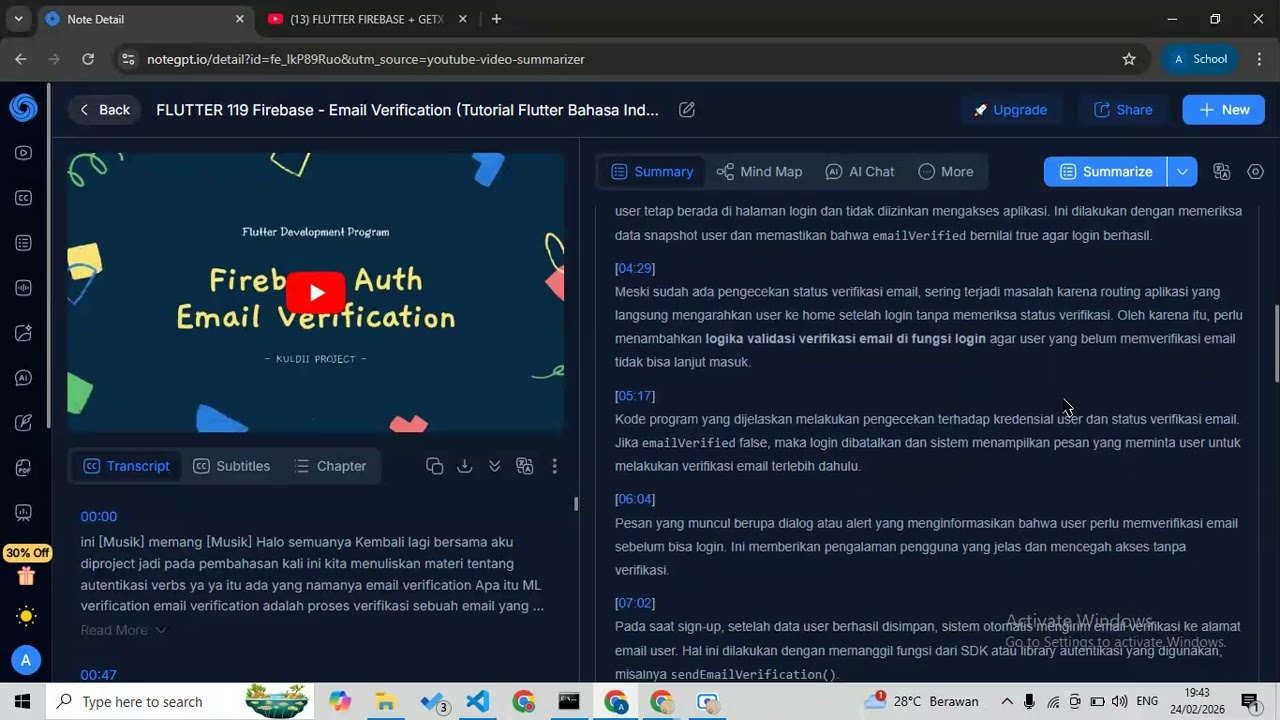The image size is (1280, 720).
Task: Open the Summarize dropdown arrow
Action: tap(1182, 172)
